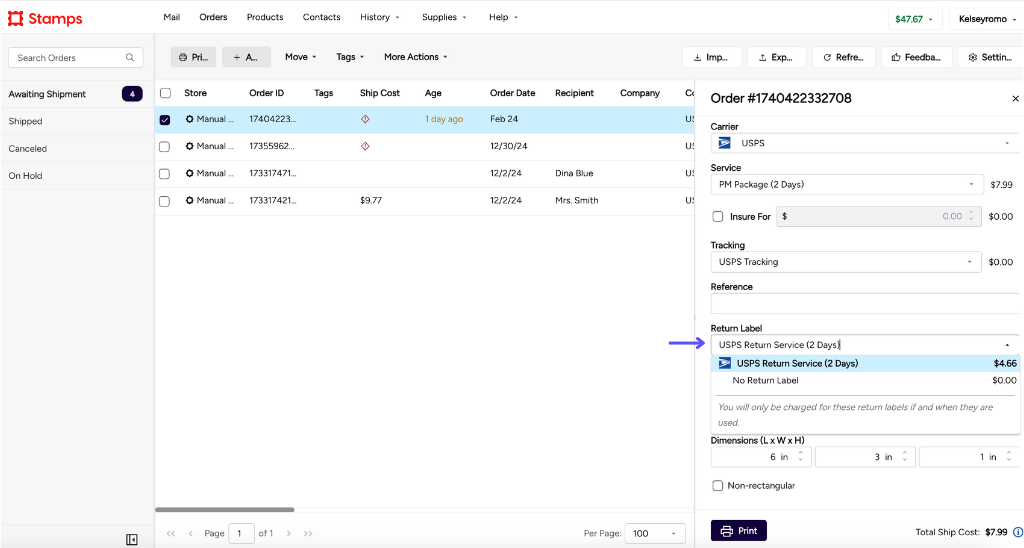Go to first page of orders
The height and width of the screenshot is (548, 1024).
(170, 534)
